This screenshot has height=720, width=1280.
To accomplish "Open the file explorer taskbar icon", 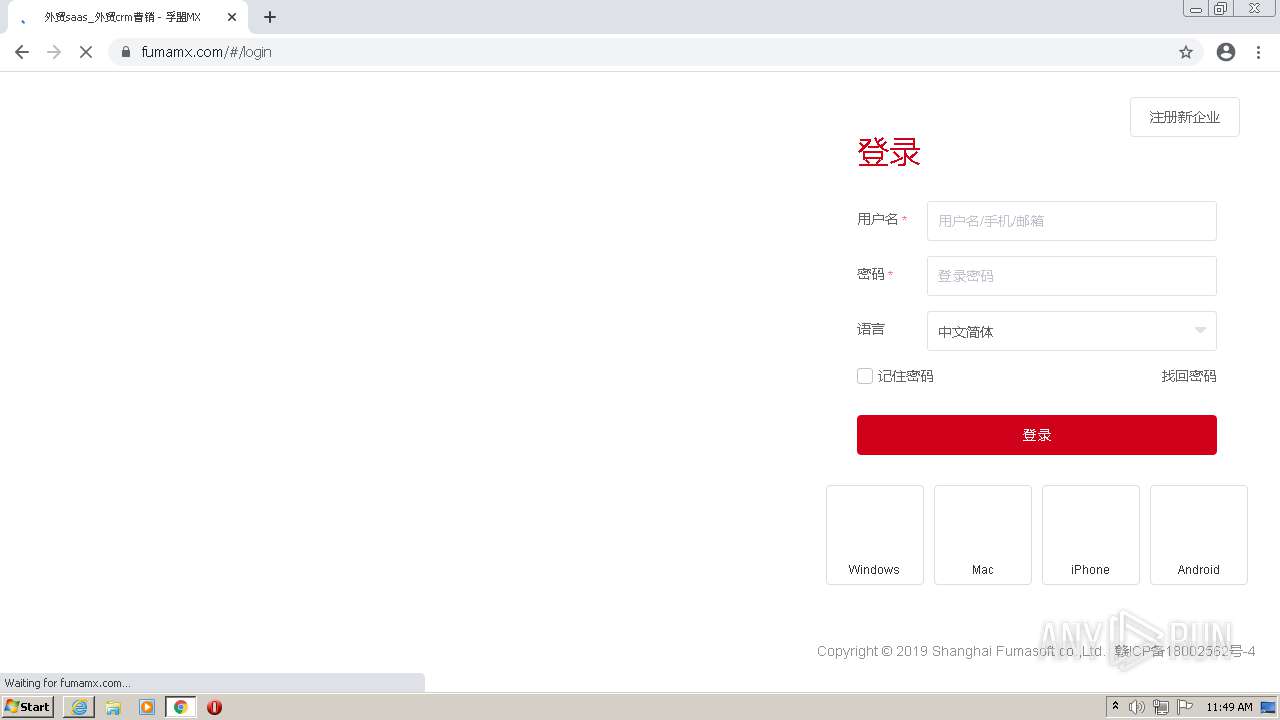I will (x=113, y=707).
